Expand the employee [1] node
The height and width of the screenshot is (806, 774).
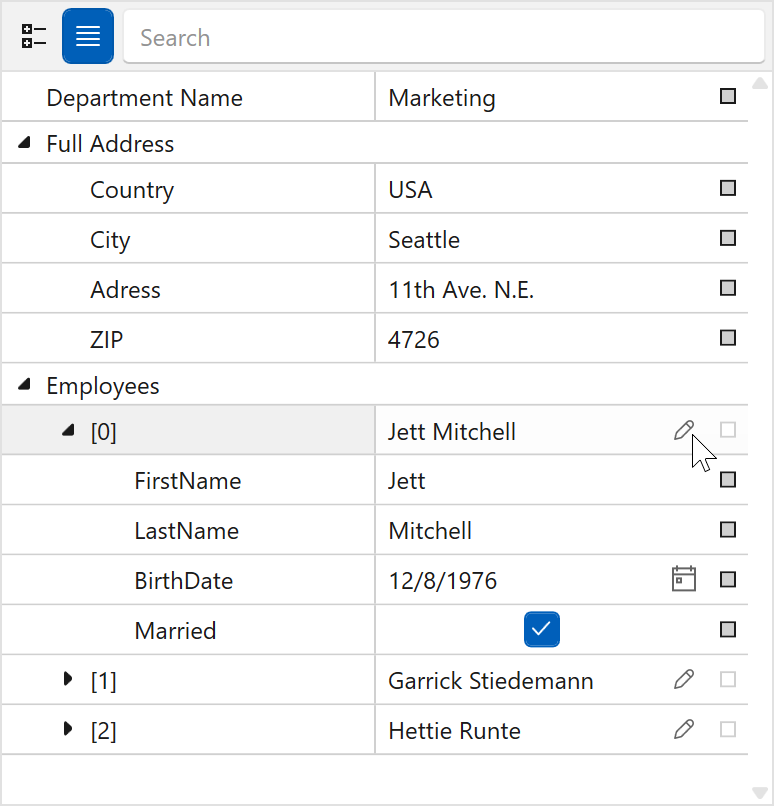(68, 680)
